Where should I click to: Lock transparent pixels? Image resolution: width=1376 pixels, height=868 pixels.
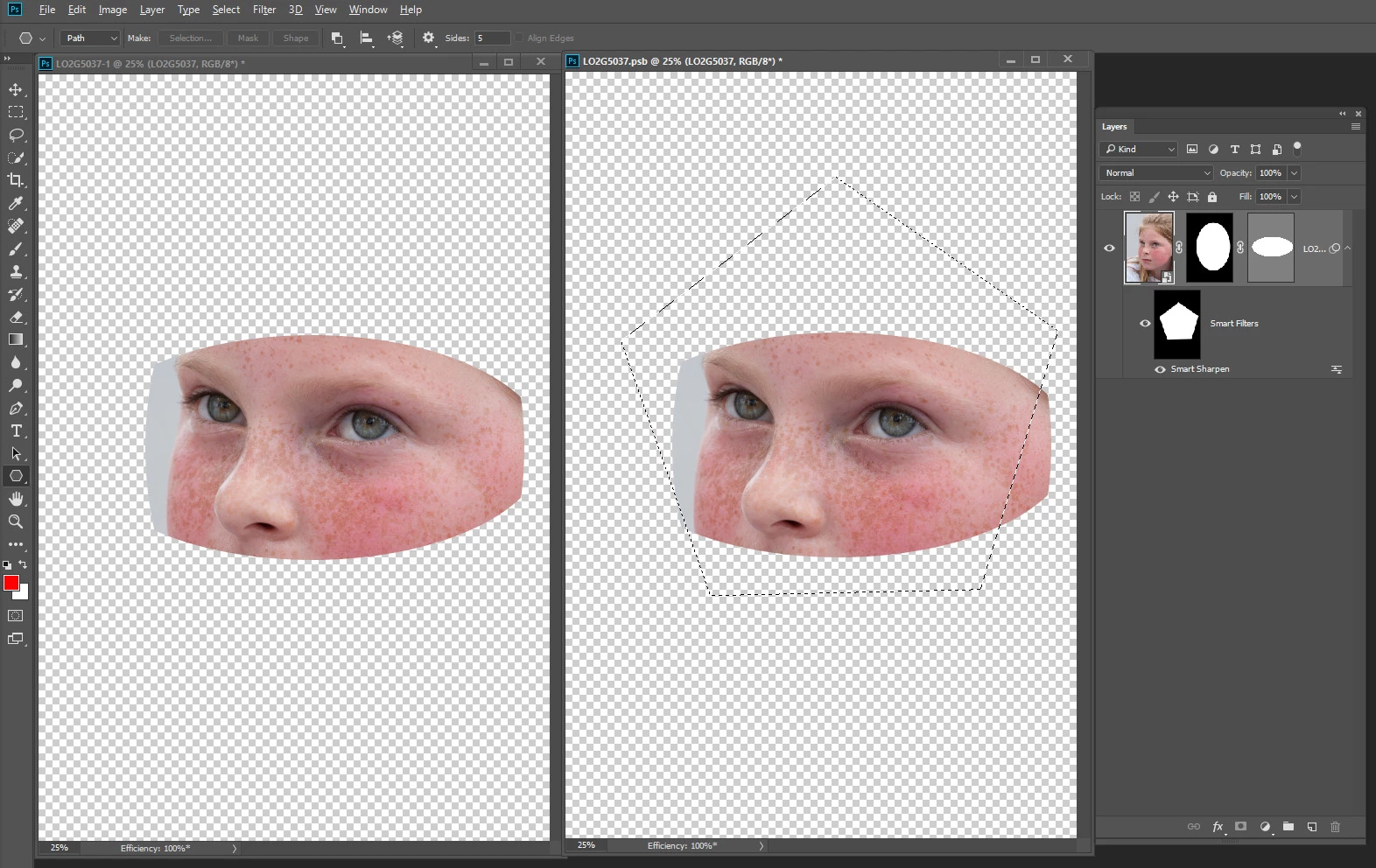coord(1134,197)
